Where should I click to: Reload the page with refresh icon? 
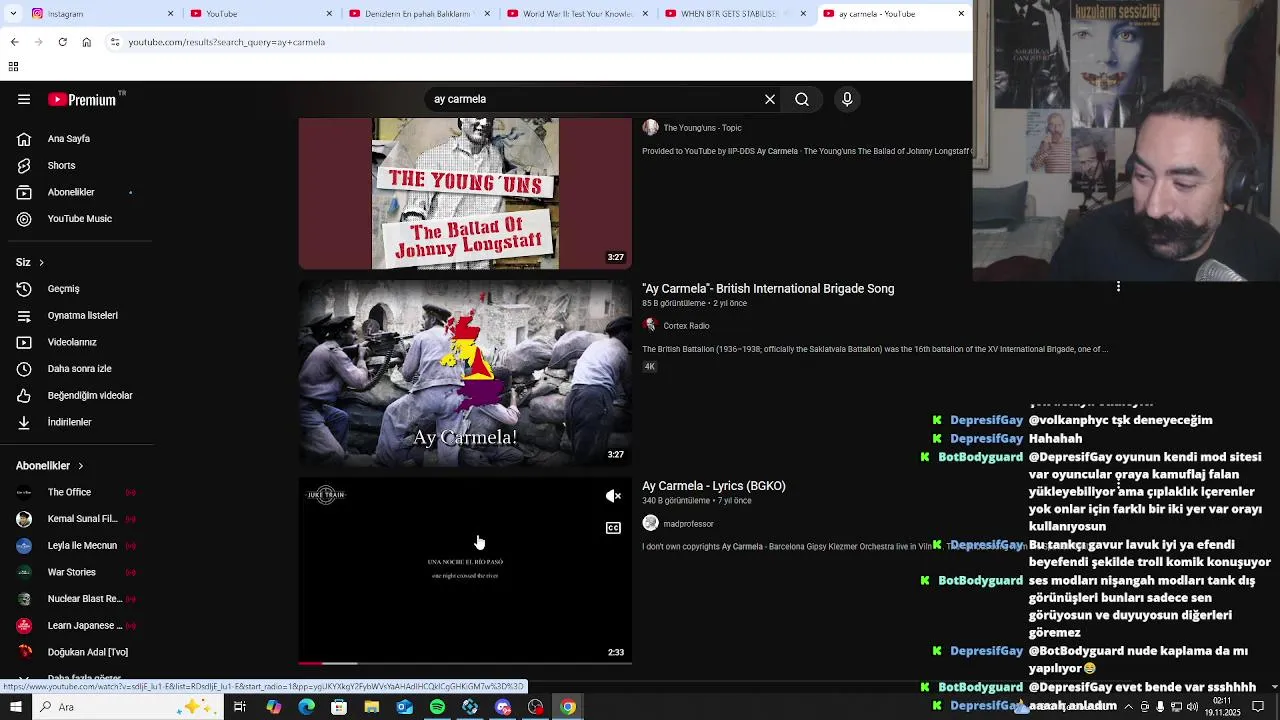coord(62,42)
